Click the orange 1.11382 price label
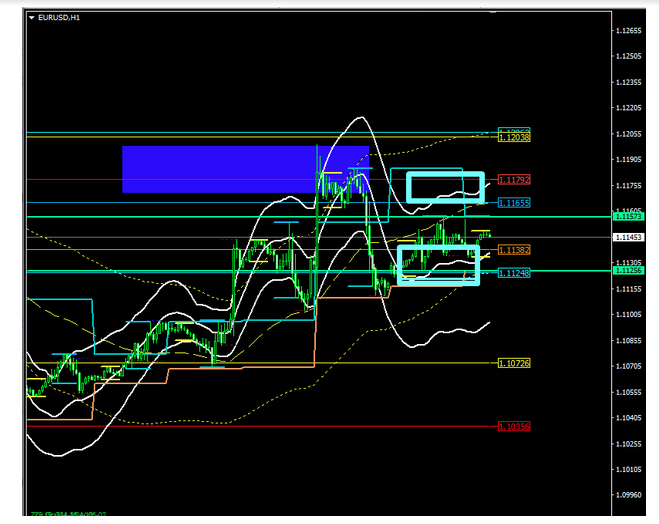The image size is (659, 524). pyautogui.click(x=514, y=249)
